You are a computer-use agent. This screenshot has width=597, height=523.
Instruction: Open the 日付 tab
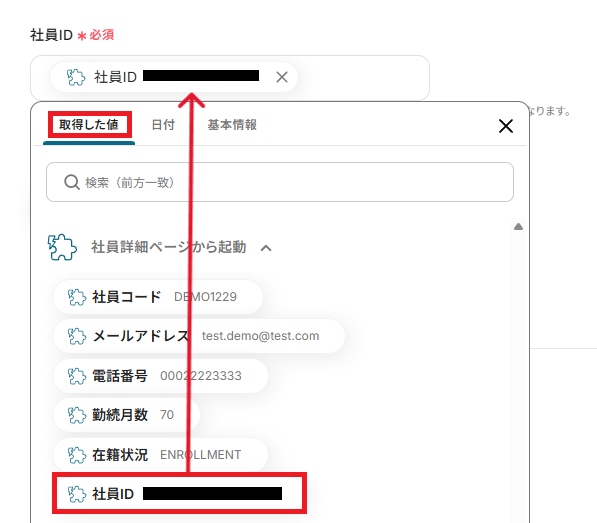point(163,125)
